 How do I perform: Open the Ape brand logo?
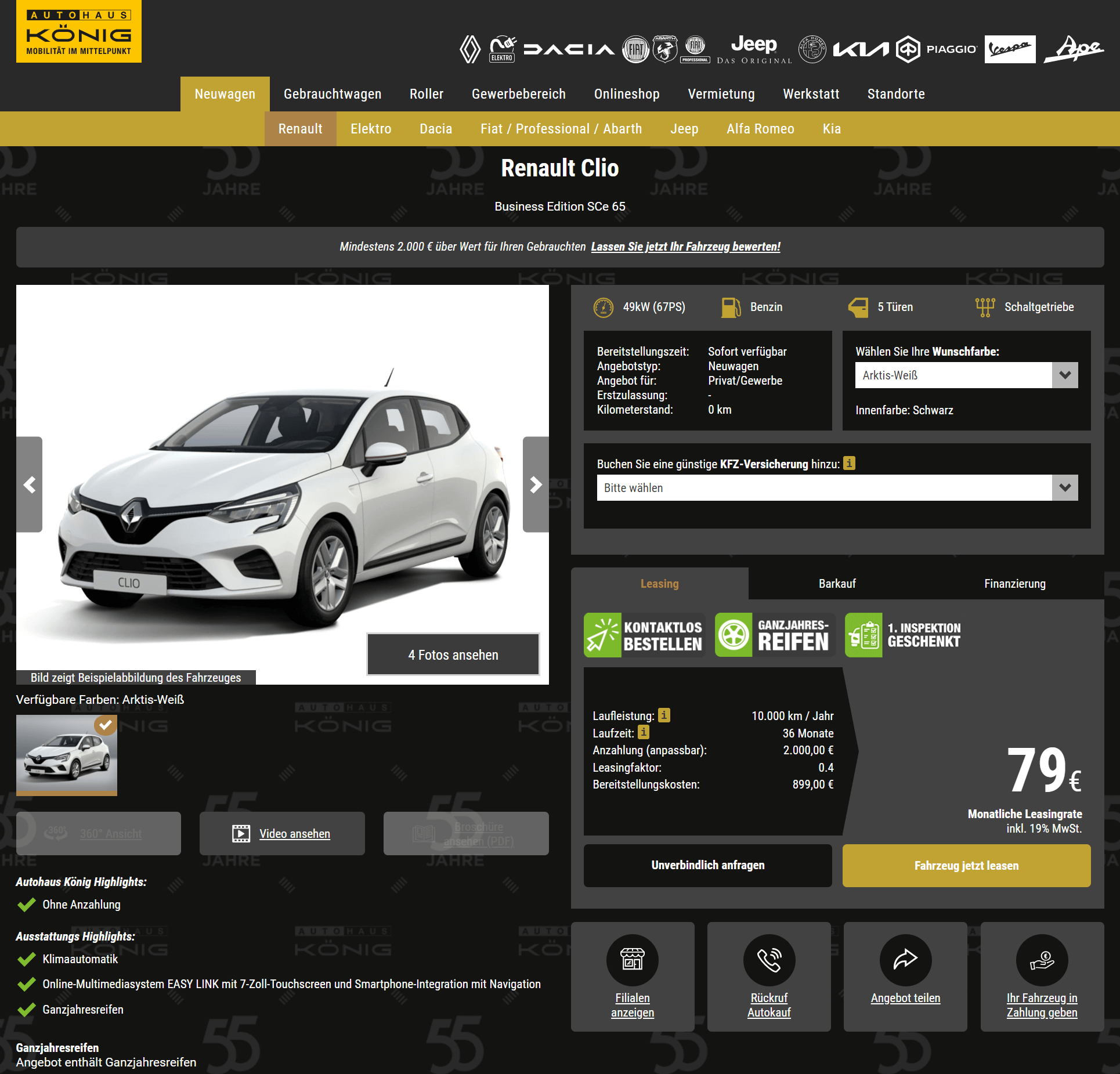(1074, 49)
